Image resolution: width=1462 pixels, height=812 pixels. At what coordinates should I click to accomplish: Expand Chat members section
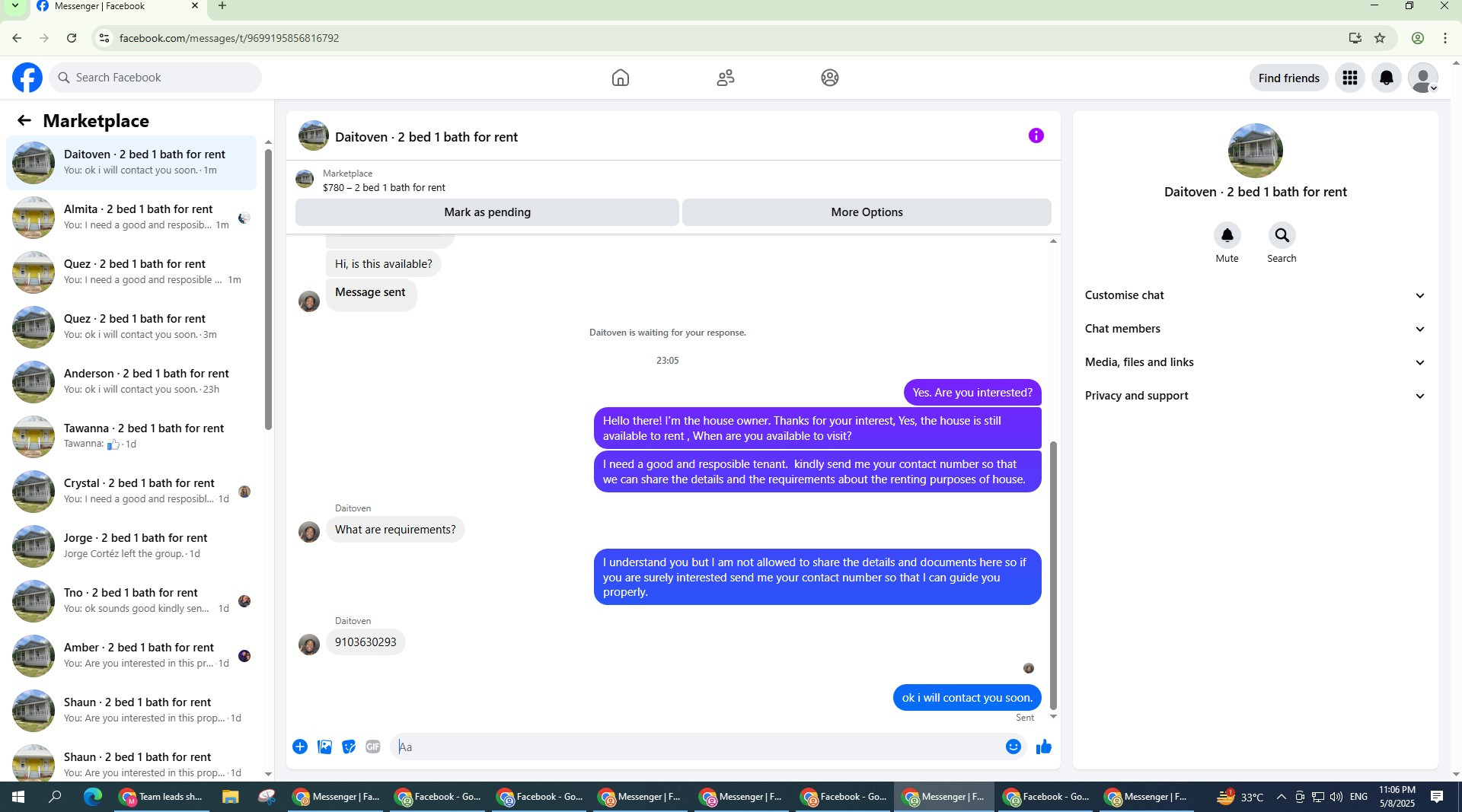pos(1255,329)
